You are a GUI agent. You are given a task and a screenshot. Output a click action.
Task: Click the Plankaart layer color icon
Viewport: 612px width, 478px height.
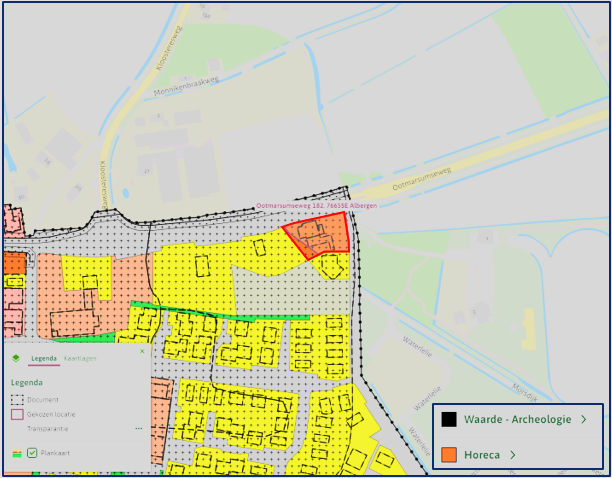17,453
